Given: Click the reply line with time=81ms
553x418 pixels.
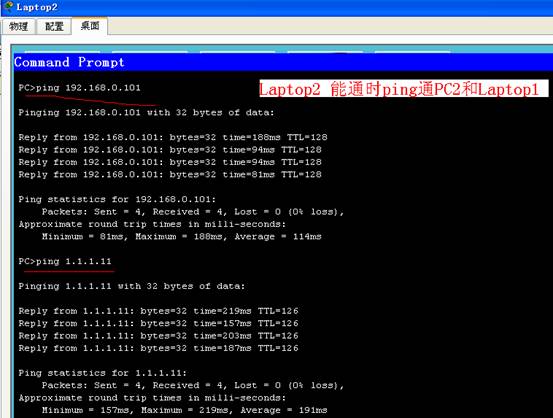Looking at the screenshot, I should [x=170, y=174].
